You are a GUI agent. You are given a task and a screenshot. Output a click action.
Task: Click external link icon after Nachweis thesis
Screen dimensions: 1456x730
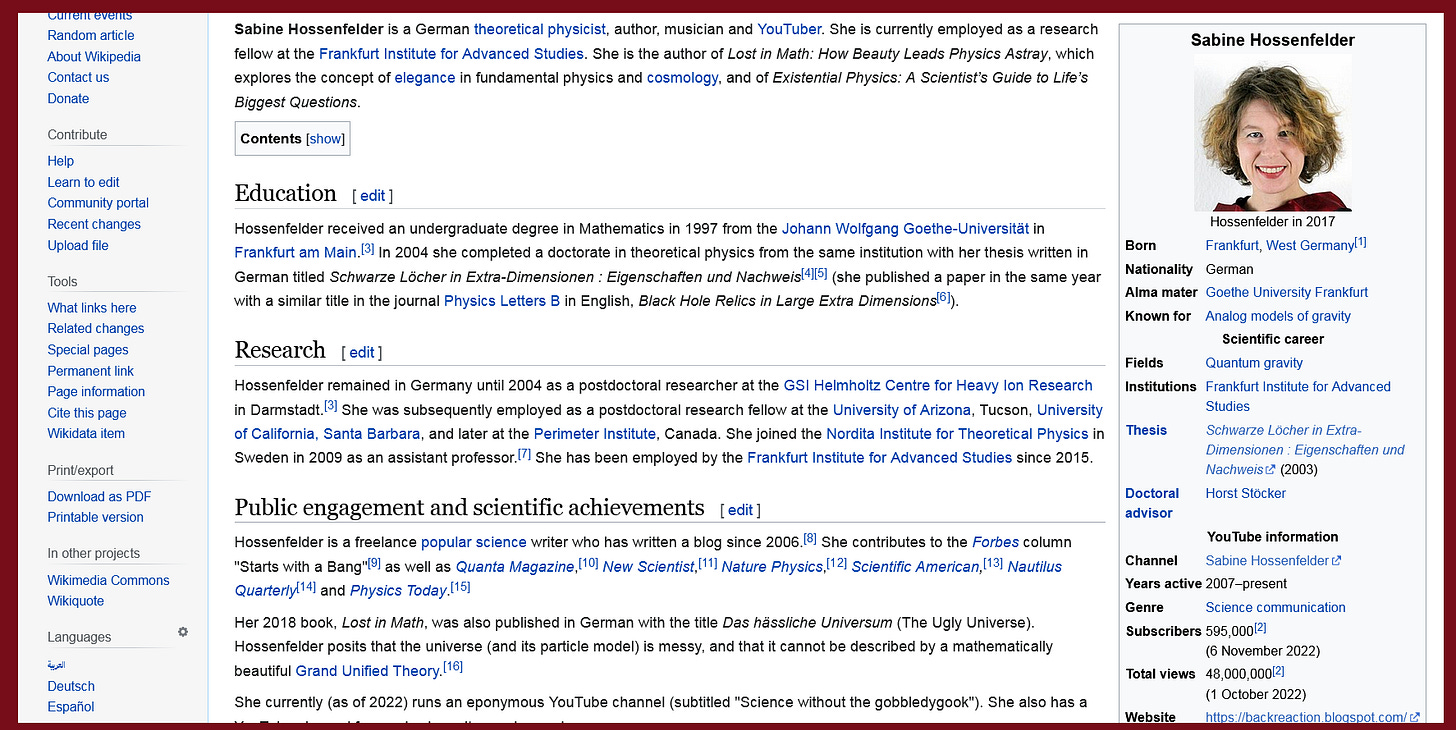(1271, 470)
